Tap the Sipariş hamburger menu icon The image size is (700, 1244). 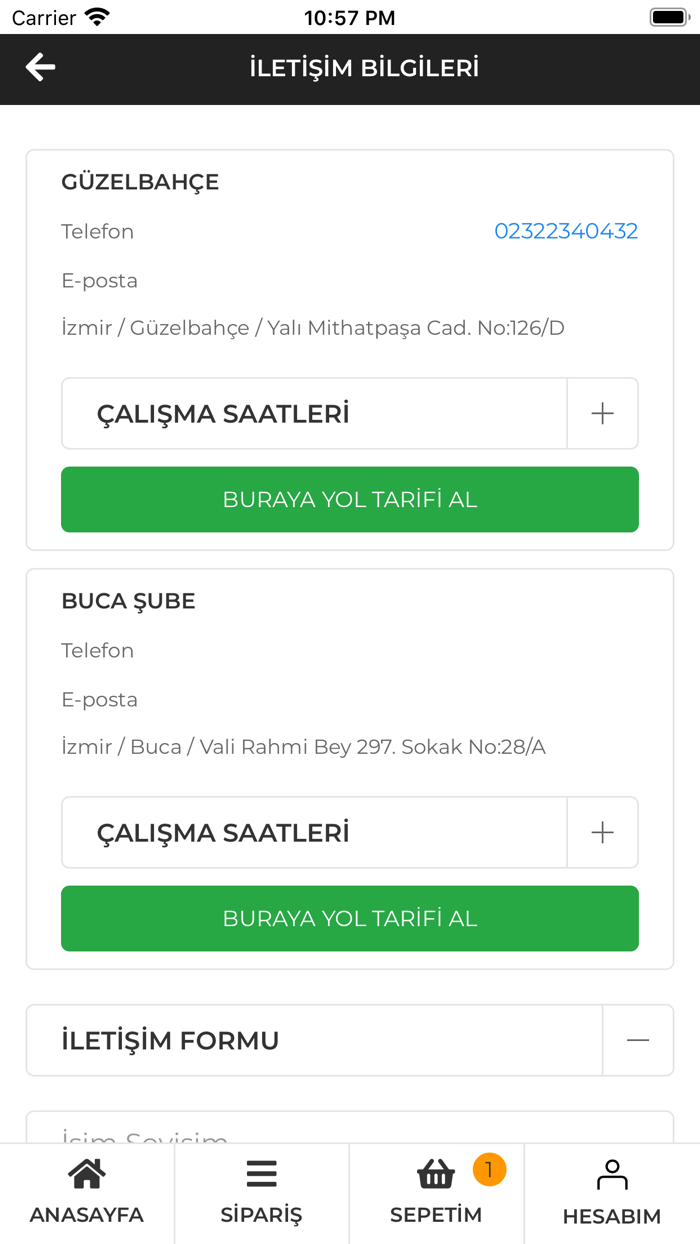(261, 1174)
